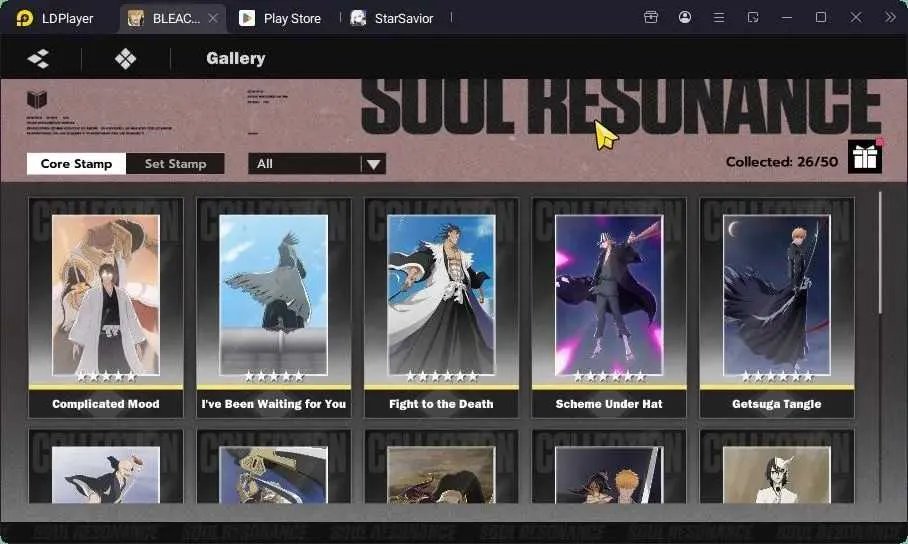Open the collection reward gift box

pos(865,157)
